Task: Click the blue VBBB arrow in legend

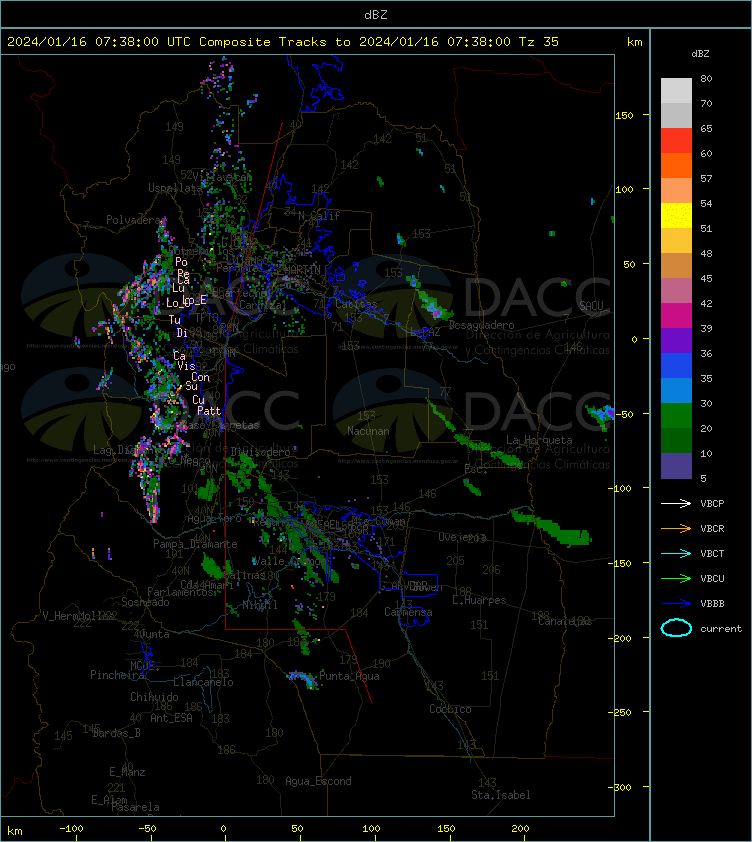Action: tap(676, 604)
